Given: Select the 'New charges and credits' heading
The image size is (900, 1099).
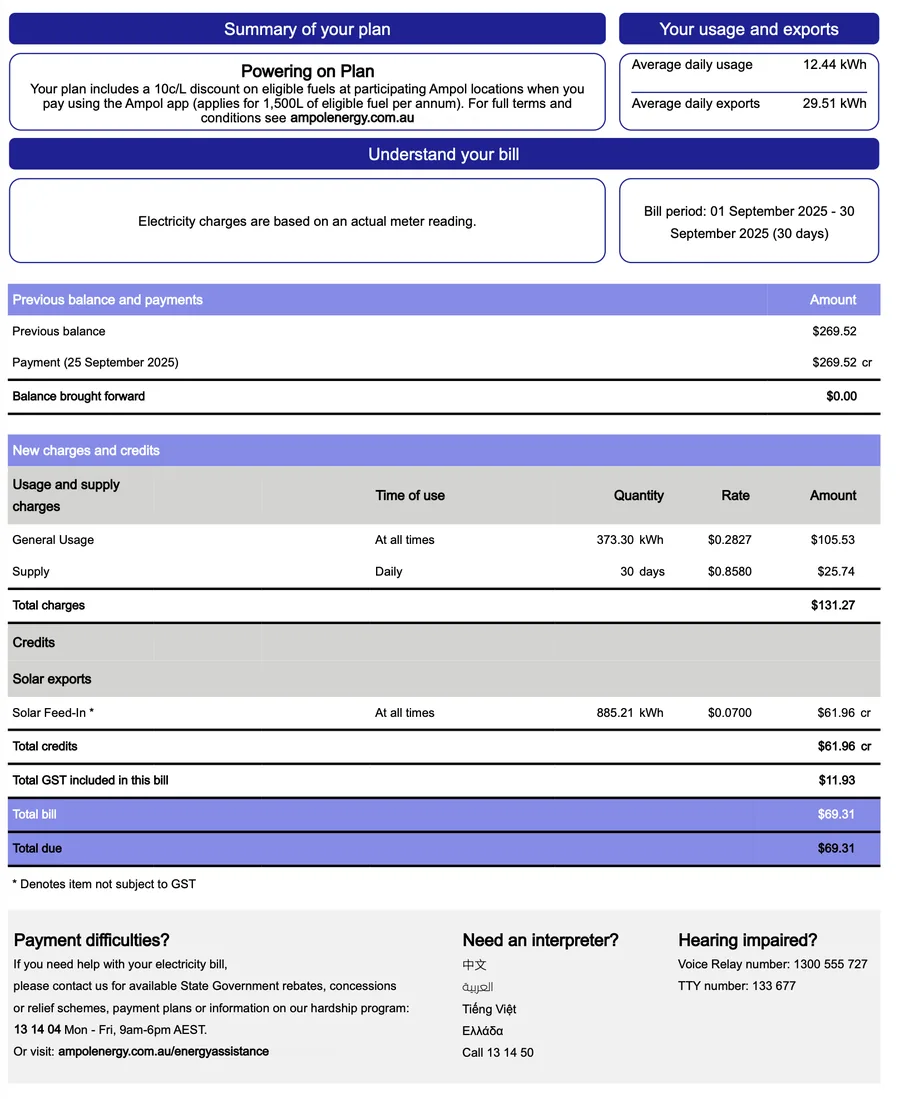Looking at the screenshot, I should coord(86,450).
